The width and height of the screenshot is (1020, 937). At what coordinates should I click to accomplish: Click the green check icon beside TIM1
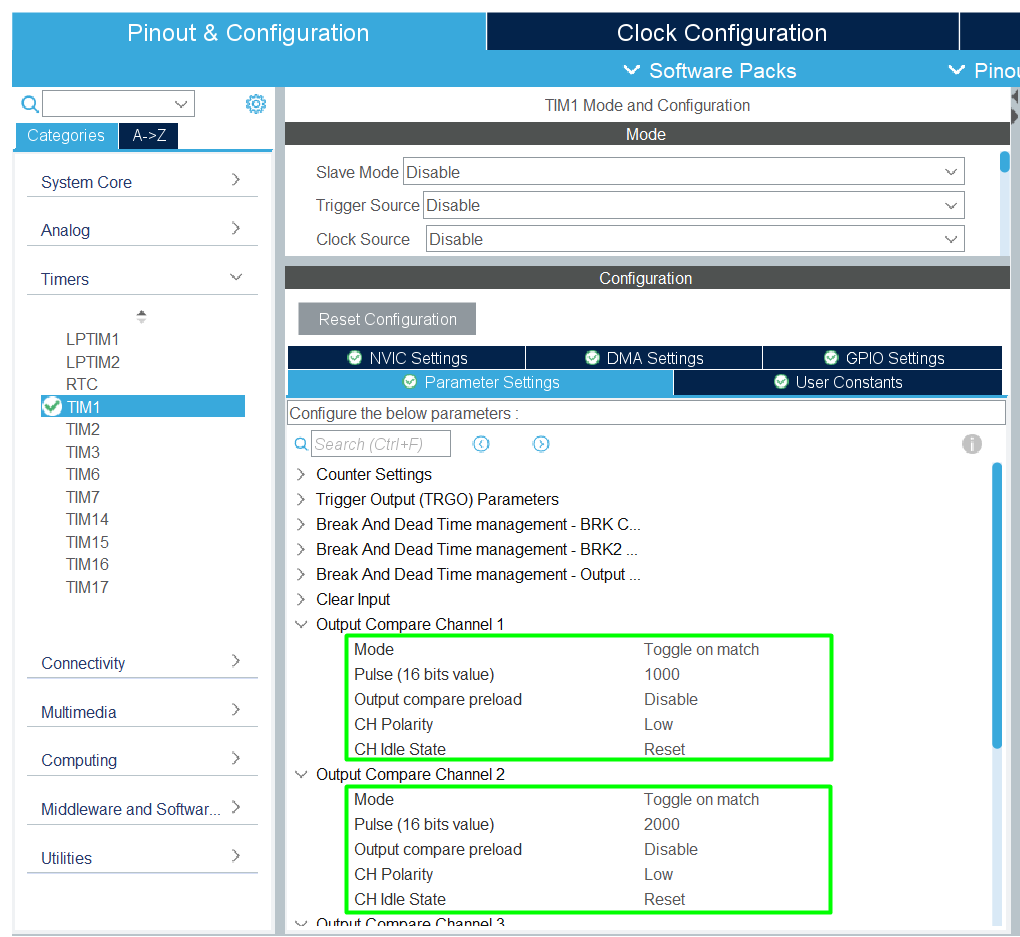(52, 406)
